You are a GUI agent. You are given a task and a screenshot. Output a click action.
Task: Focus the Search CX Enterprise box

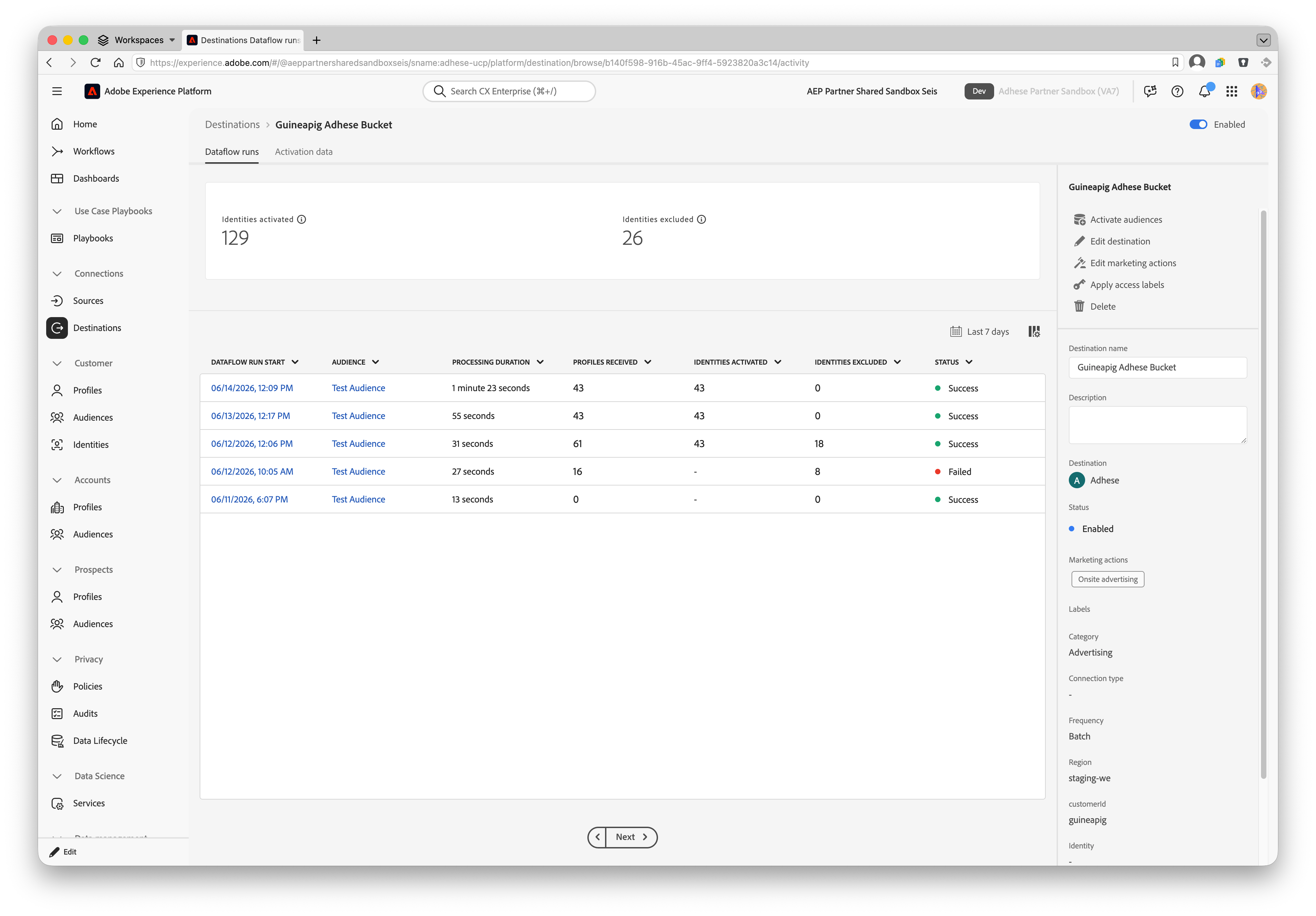click(x=509, y=91)
